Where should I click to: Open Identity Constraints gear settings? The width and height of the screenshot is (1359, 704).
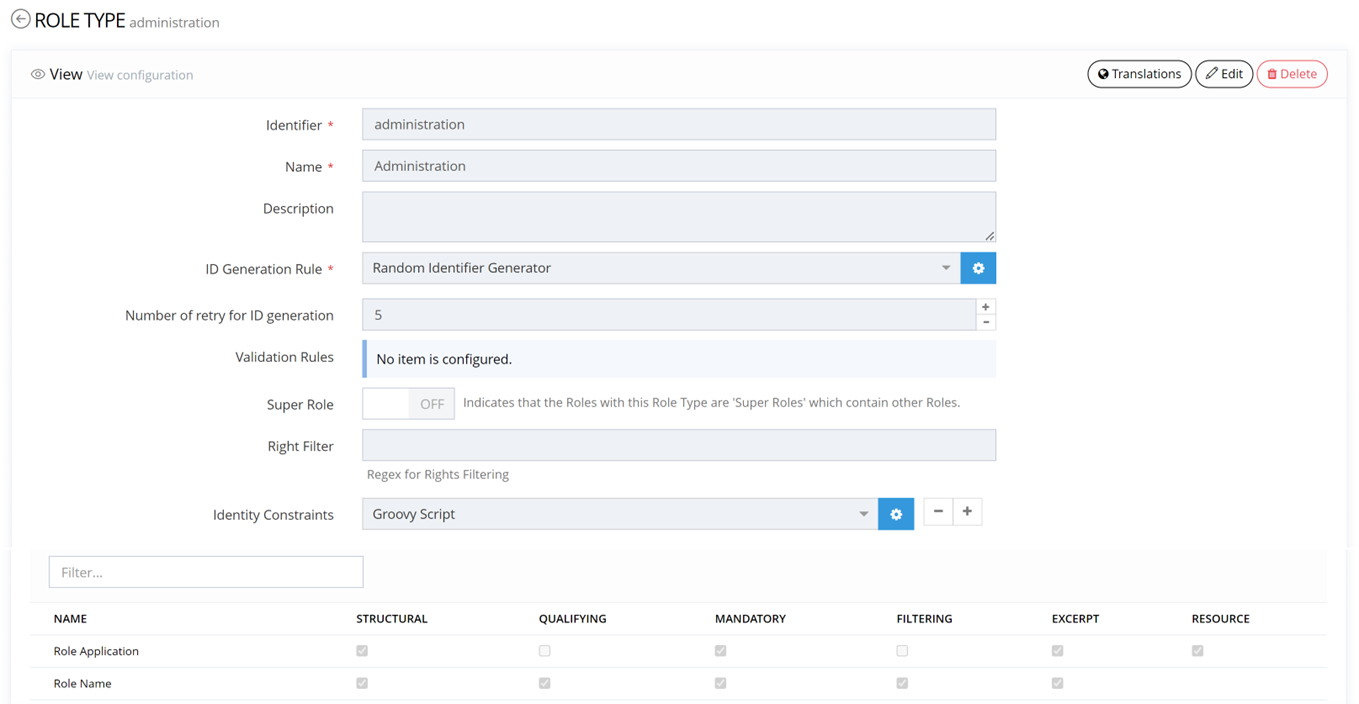coord(896,514)
